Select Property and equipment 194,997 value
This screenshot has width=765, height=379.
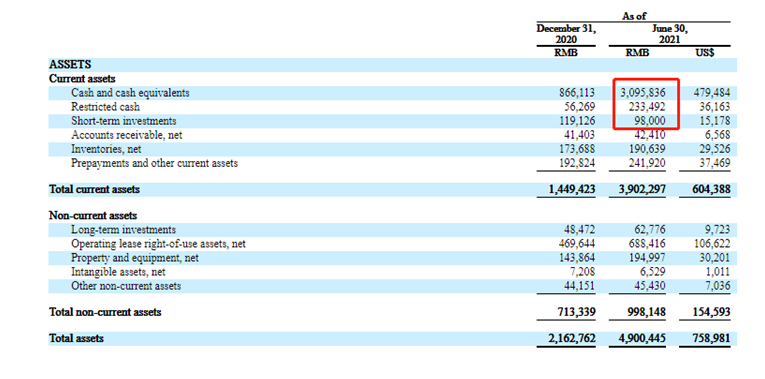tap(647, 258)
